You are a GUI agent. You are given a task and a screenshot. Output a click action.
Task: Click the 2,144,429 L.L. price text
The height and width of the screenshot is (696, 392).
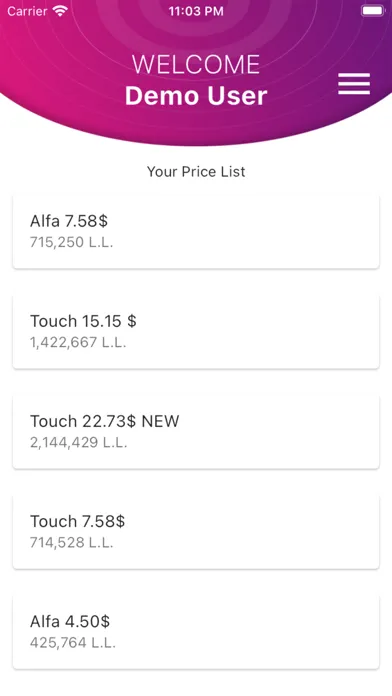click(79, 443)
